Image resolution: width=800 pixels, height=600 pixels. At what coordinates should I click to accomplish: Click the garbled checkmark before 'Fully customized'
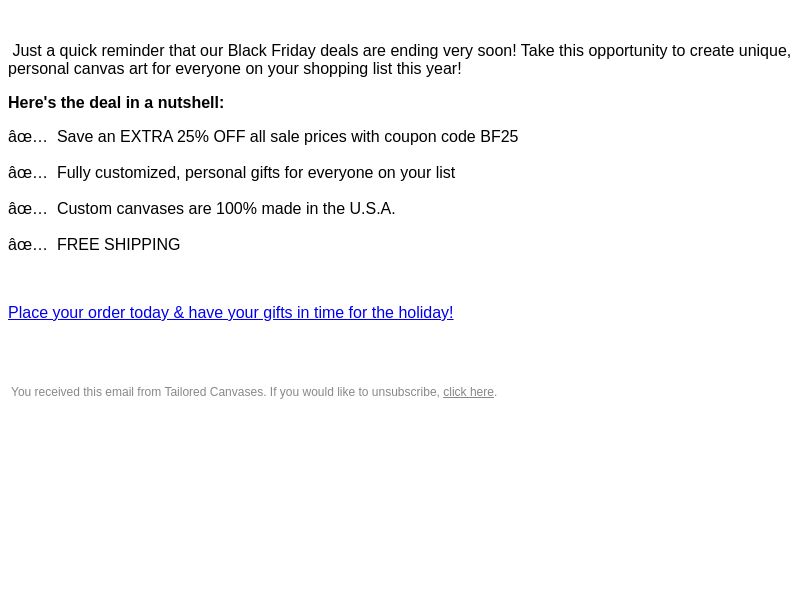(x=28, y=172)
